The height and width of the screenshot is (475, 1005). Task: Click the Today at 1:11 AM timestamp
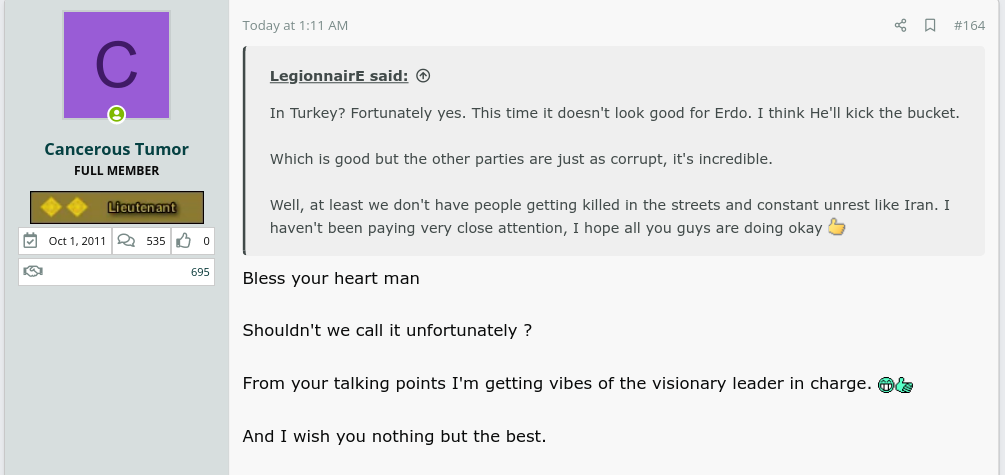click(x=295, y=25)
